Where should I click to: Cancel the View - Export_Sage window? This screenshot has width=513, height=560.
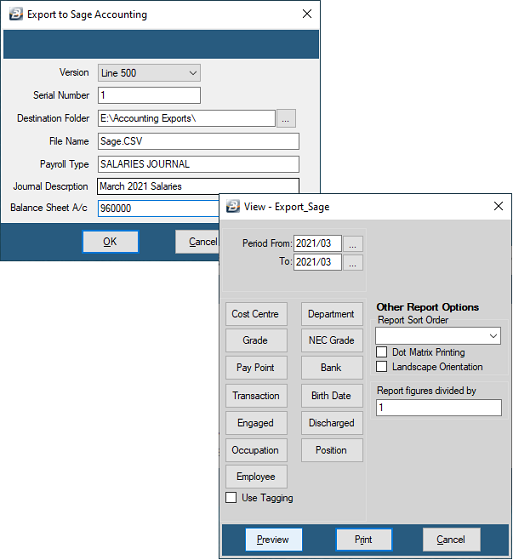point(452,539)
